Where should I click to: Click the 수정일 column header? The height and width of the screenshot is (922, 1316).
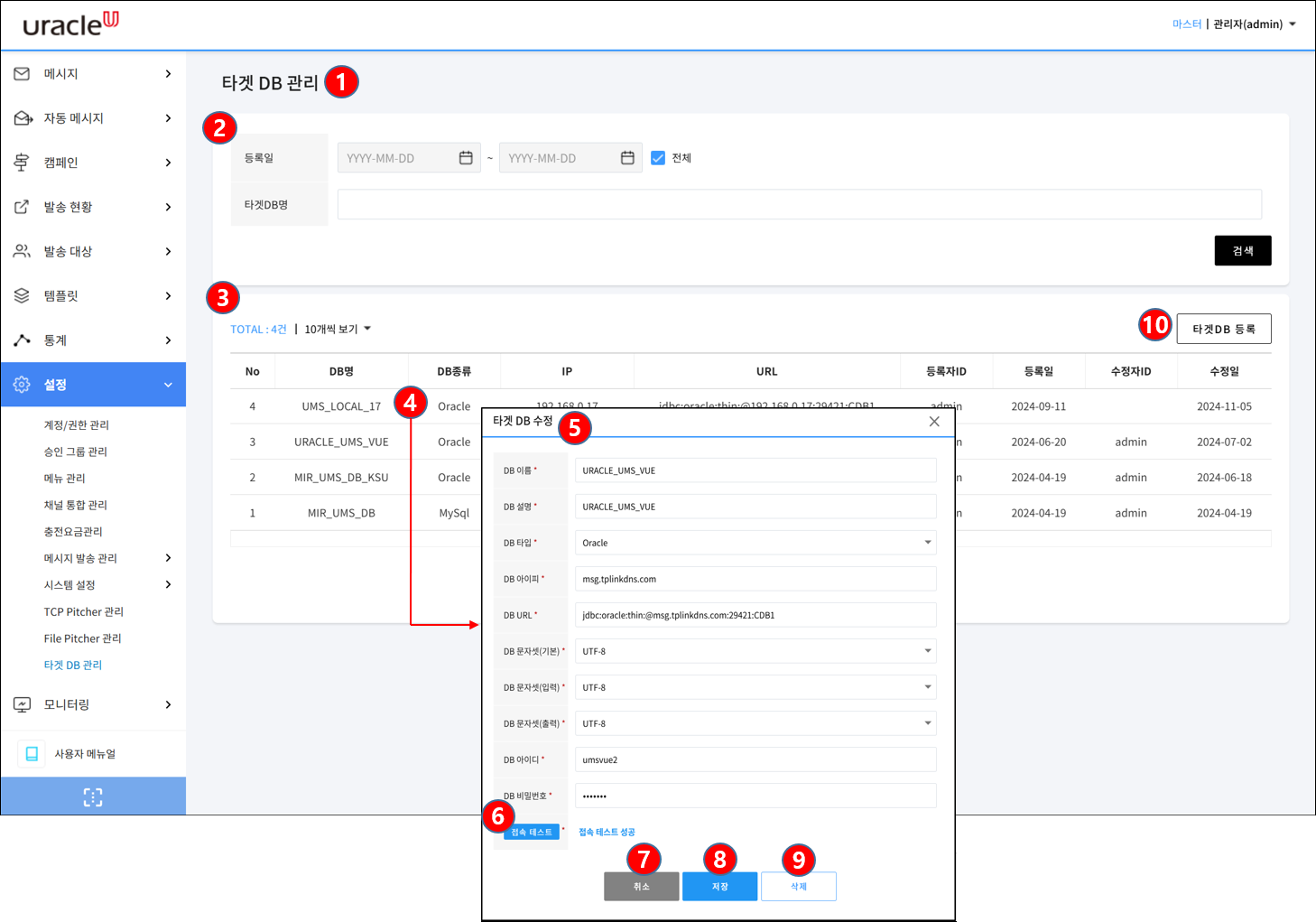[1224, 371]
